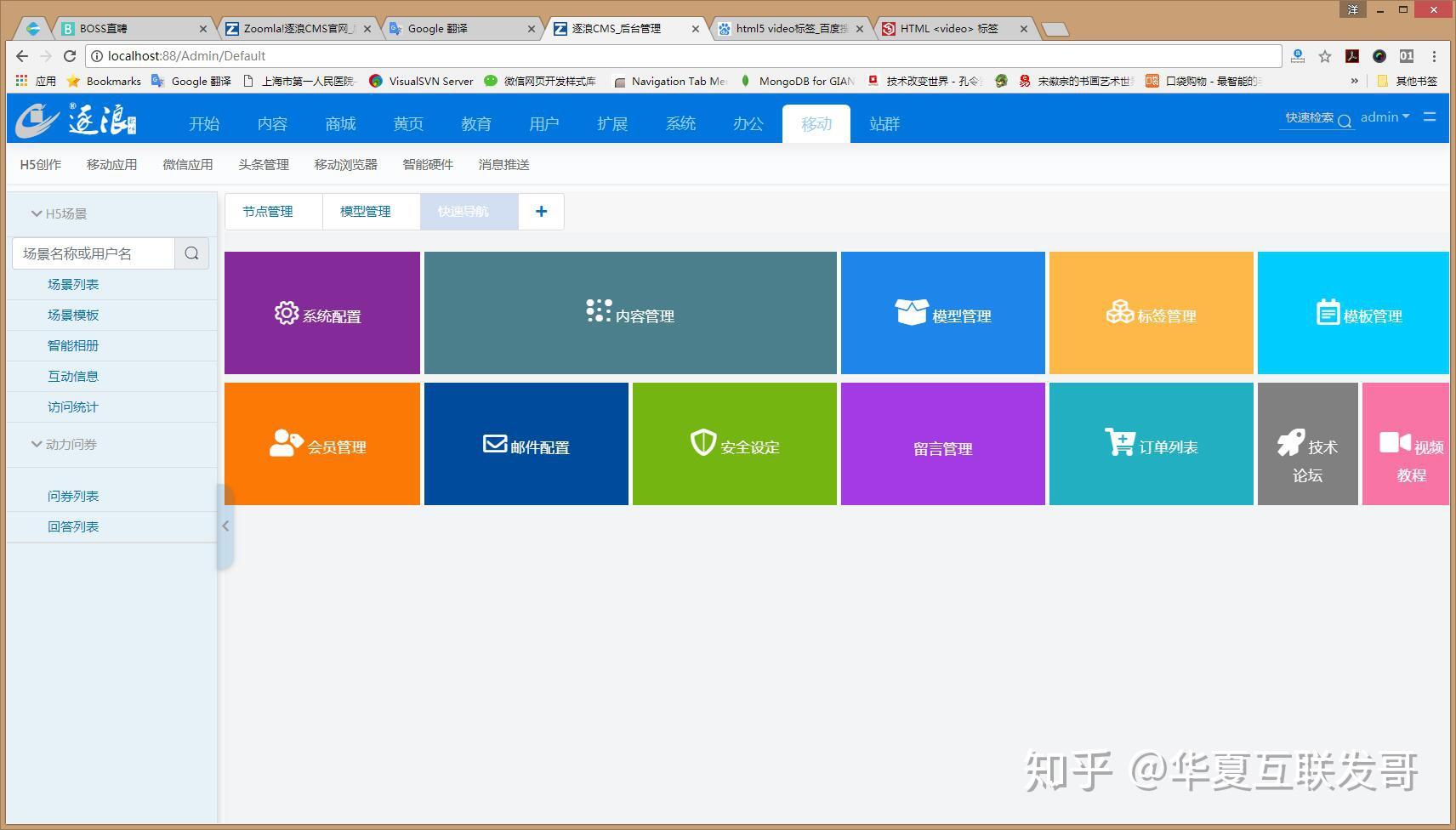Image resolution: width=1456 pixels, height=830 pixels.
Task: Add a new tab with plus button
Action: click(x=541, y=212)
